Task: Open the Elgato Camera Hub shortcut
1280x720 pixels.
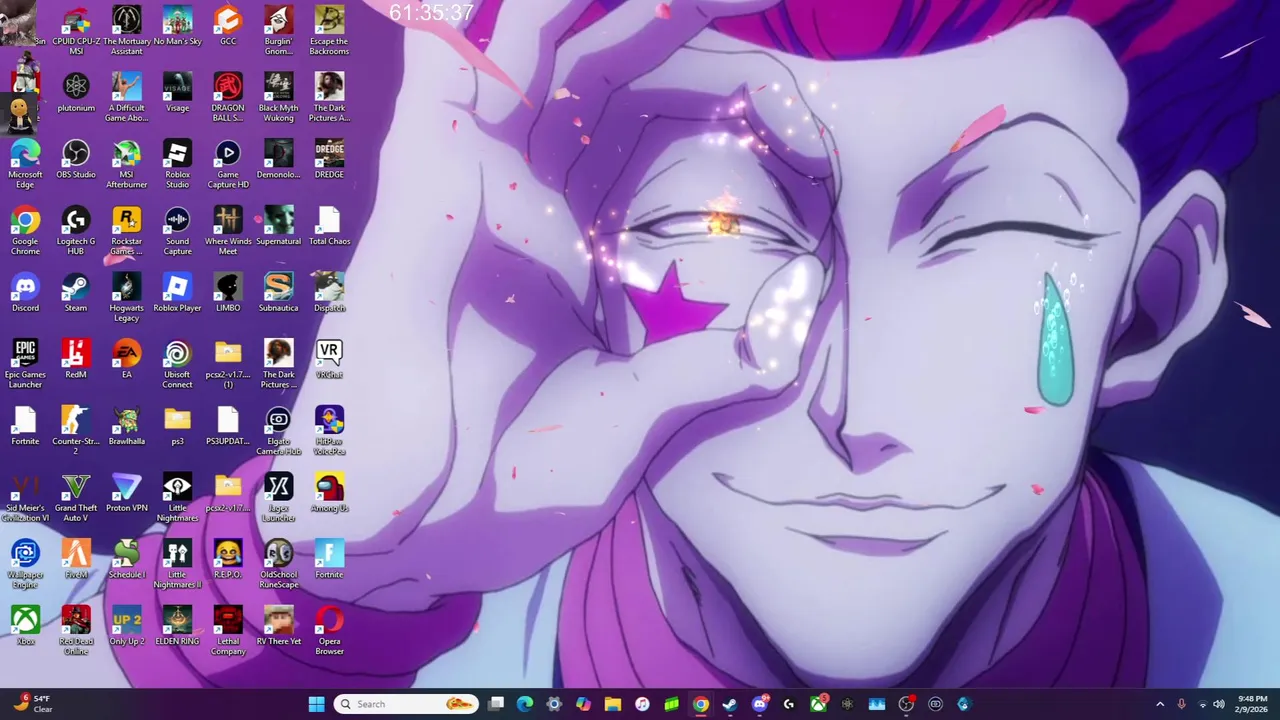Action: [x=279, y=431]
